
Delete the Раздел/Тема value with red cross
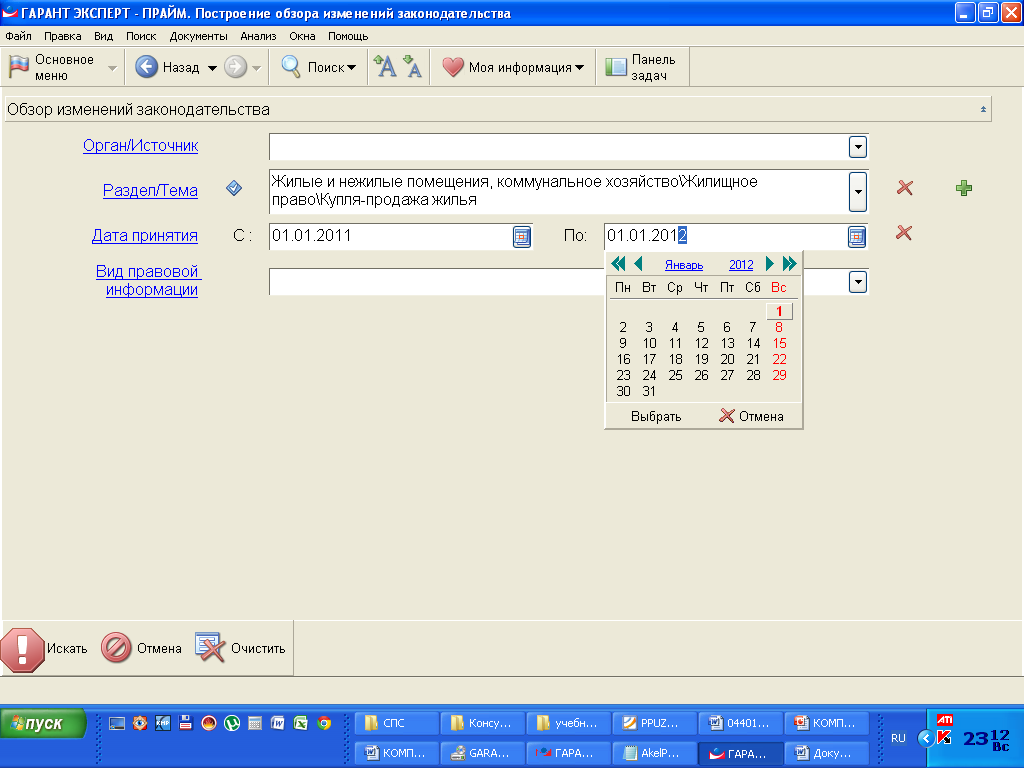[x=904, y=188]
